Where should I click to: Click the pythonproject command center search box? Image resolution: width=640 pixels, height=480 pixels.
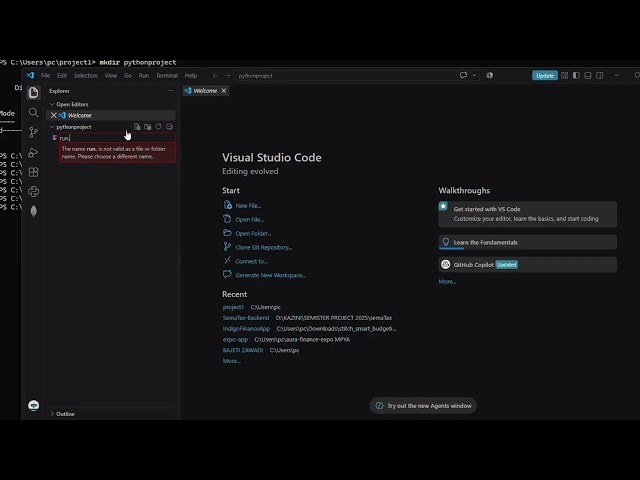pos(345,76)
